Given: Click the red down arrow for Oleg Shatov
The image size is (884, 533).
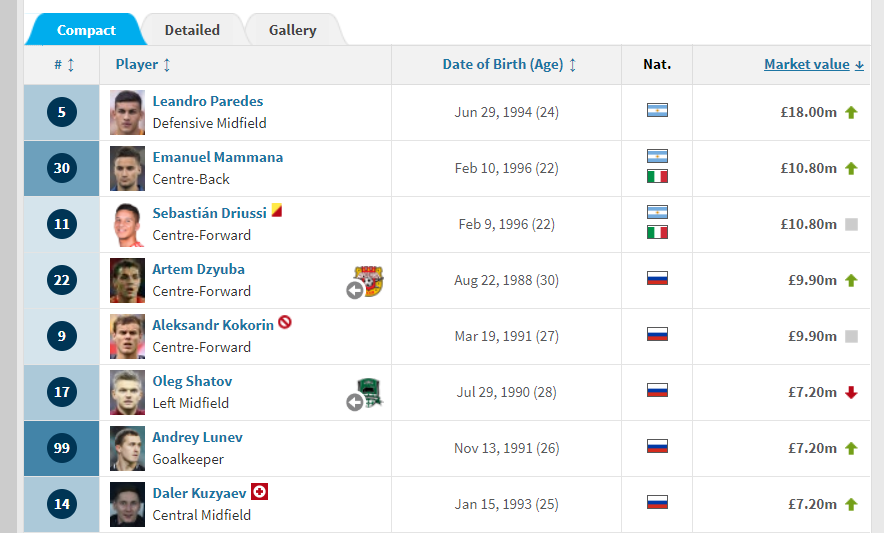Looking at the screenshot, I should point(851,393).
